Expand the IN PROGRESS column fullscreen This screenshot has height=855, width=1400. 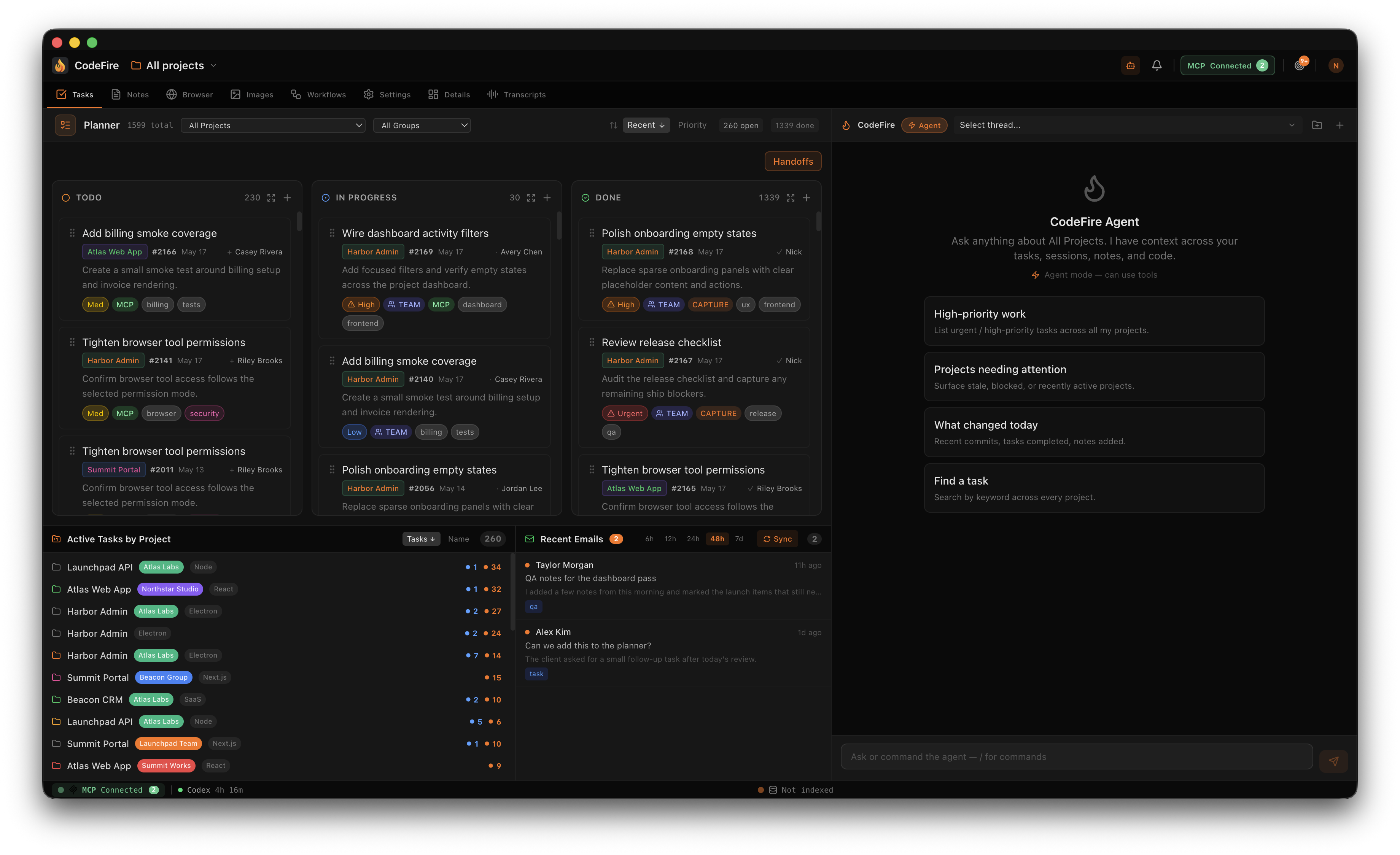coord(531,198)
